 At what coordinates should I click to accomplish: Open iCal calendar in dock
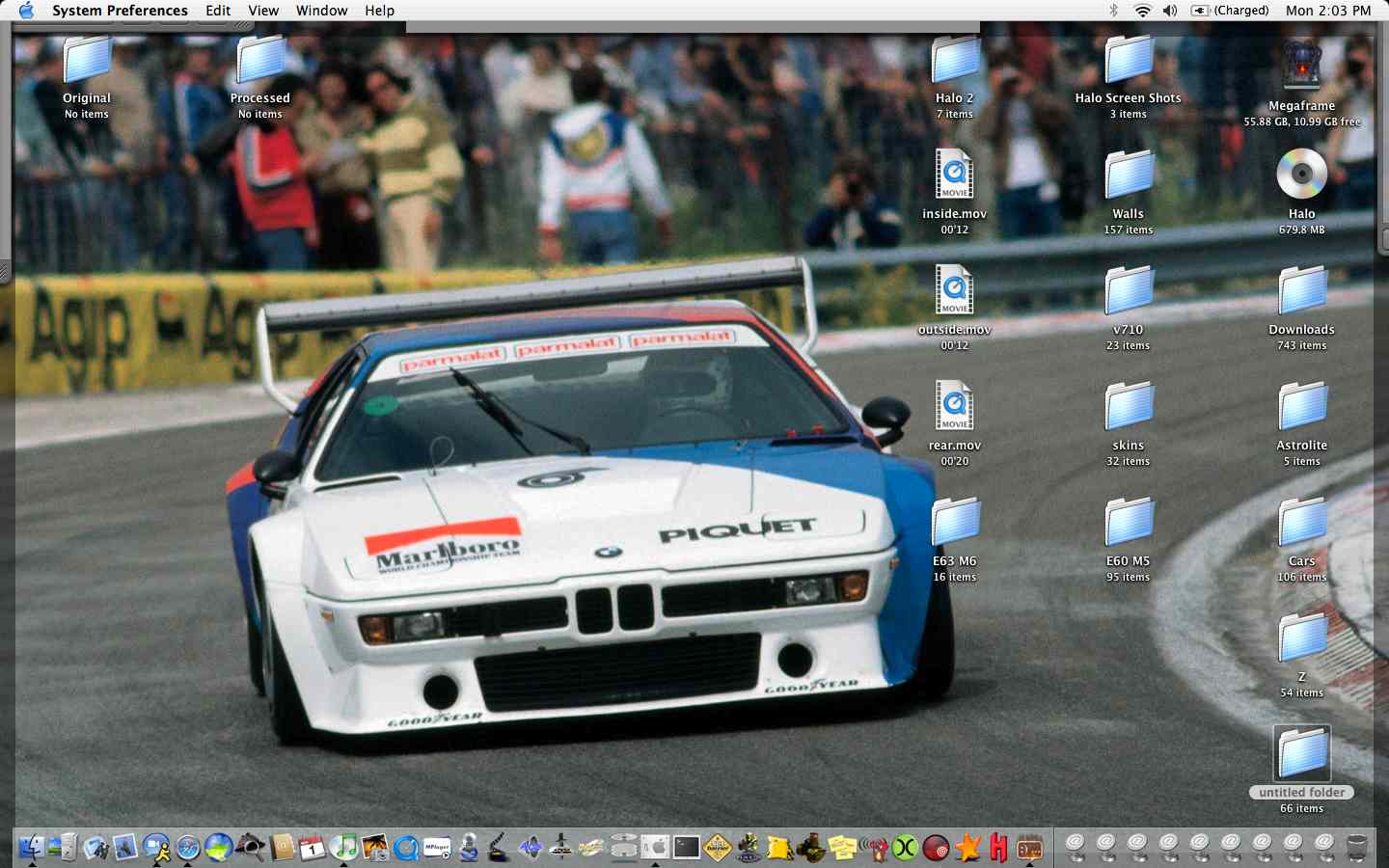click(313, 848)
